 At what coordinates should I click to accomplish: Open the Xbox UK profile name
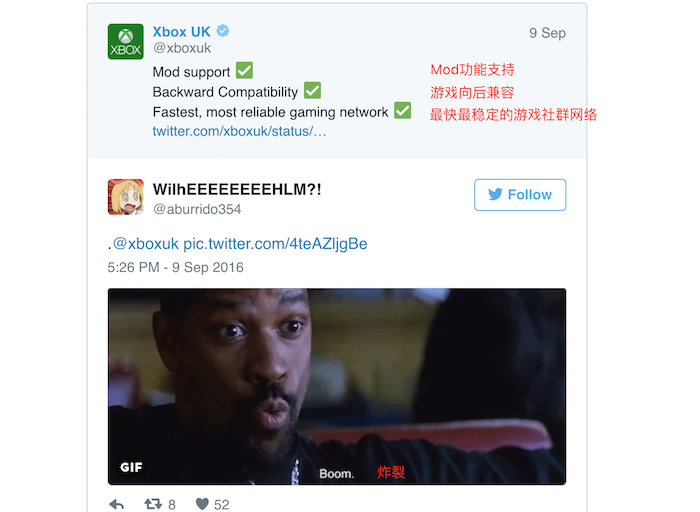(x=181, y=32)
